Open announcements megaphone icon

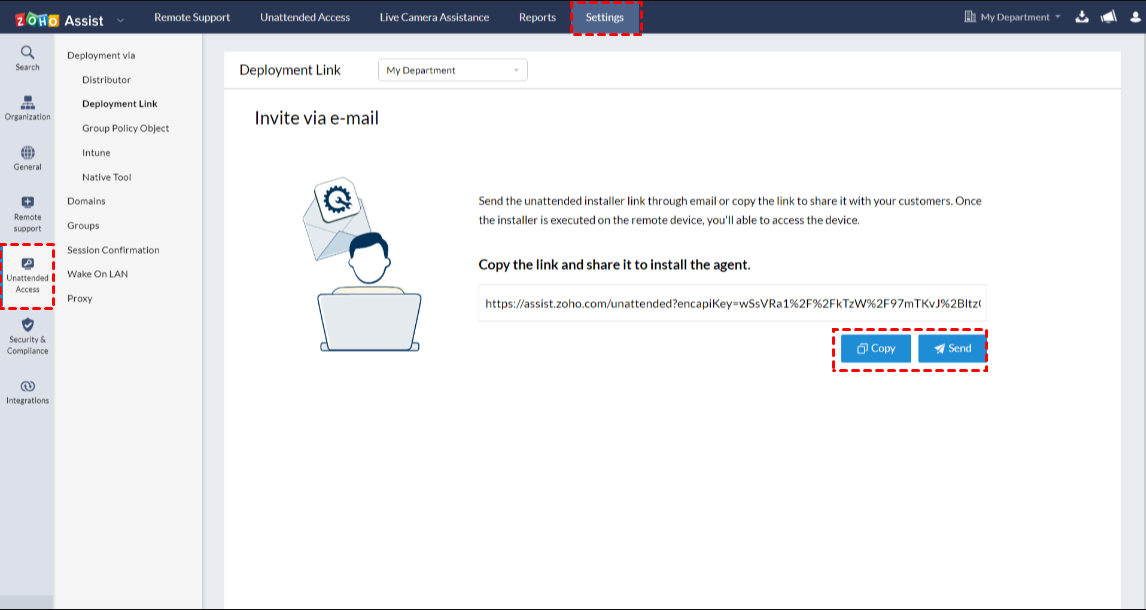(x=1109, y=17)
